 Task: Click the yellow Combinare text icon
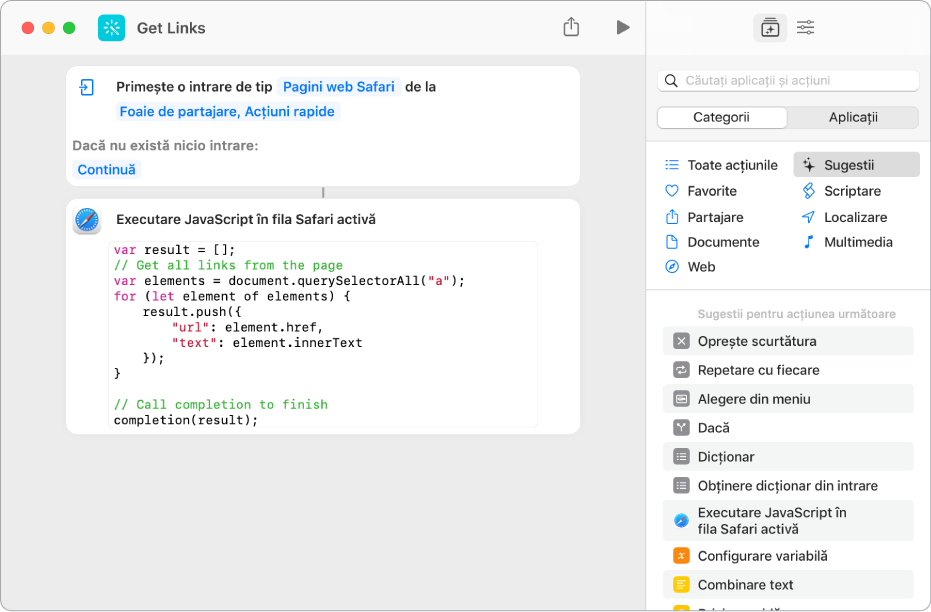point(681,585)
